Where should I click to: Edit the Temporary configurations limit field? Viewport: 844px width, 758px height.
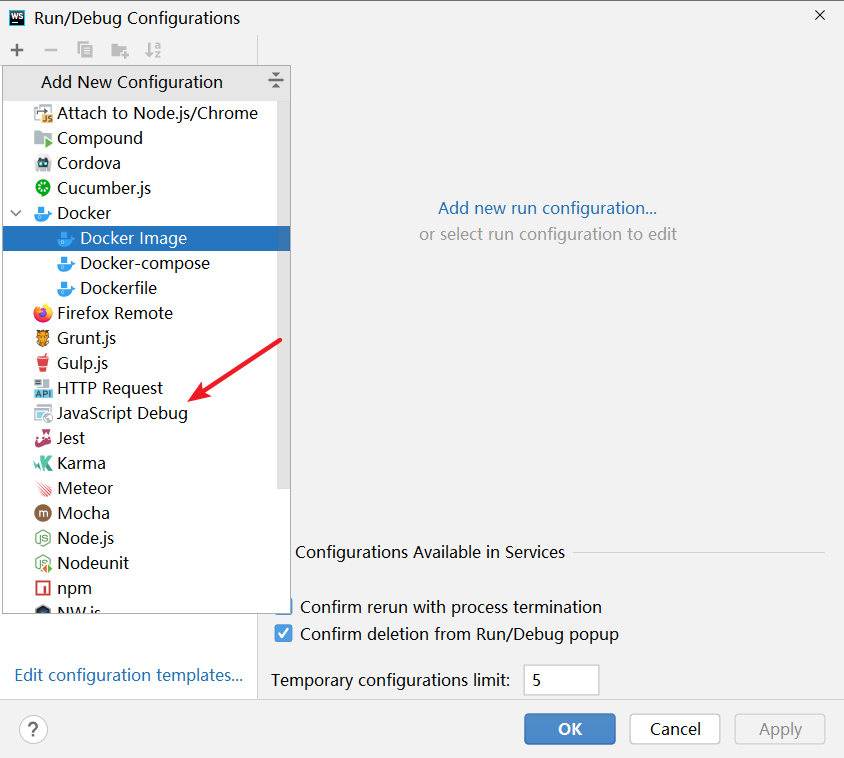[561, 680]
